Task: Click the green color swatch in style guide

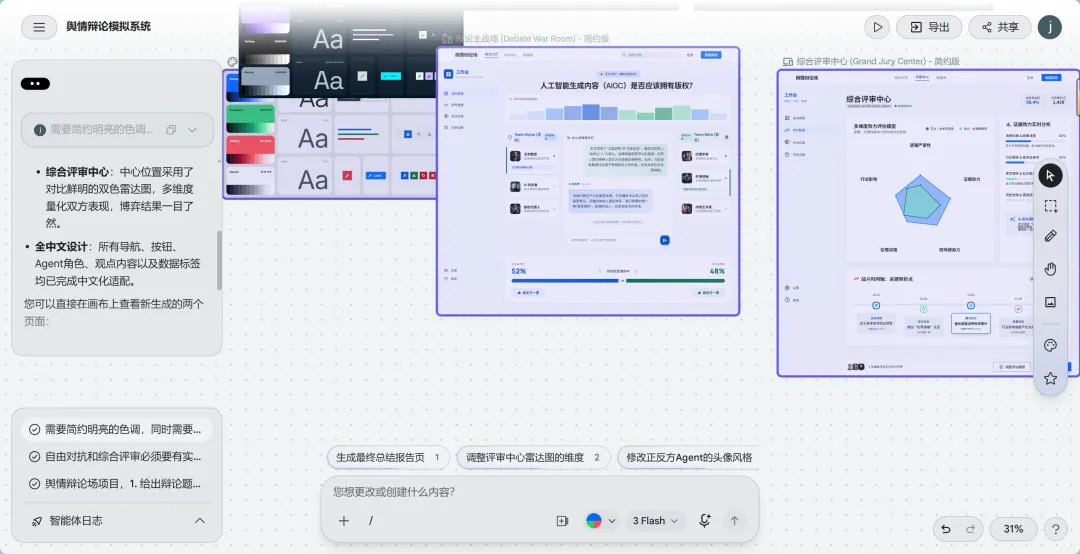Action: click(x=250, y=119)
